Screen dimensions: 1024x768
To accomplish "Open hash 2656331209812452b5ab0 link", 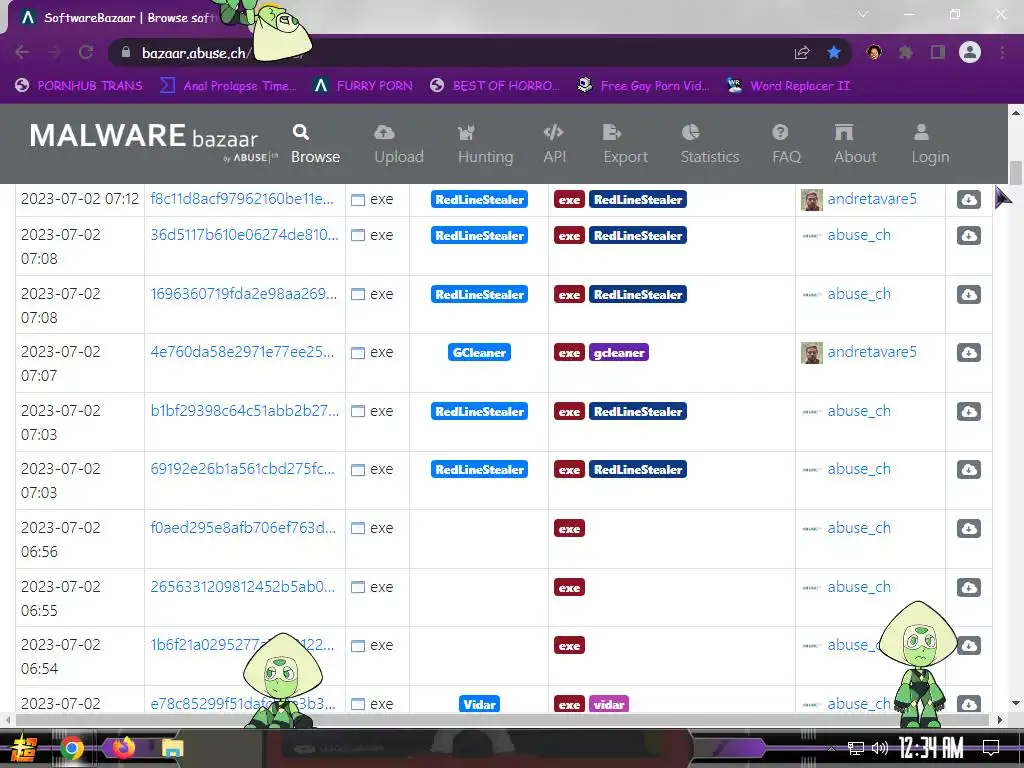I will [x=242, y=586].
